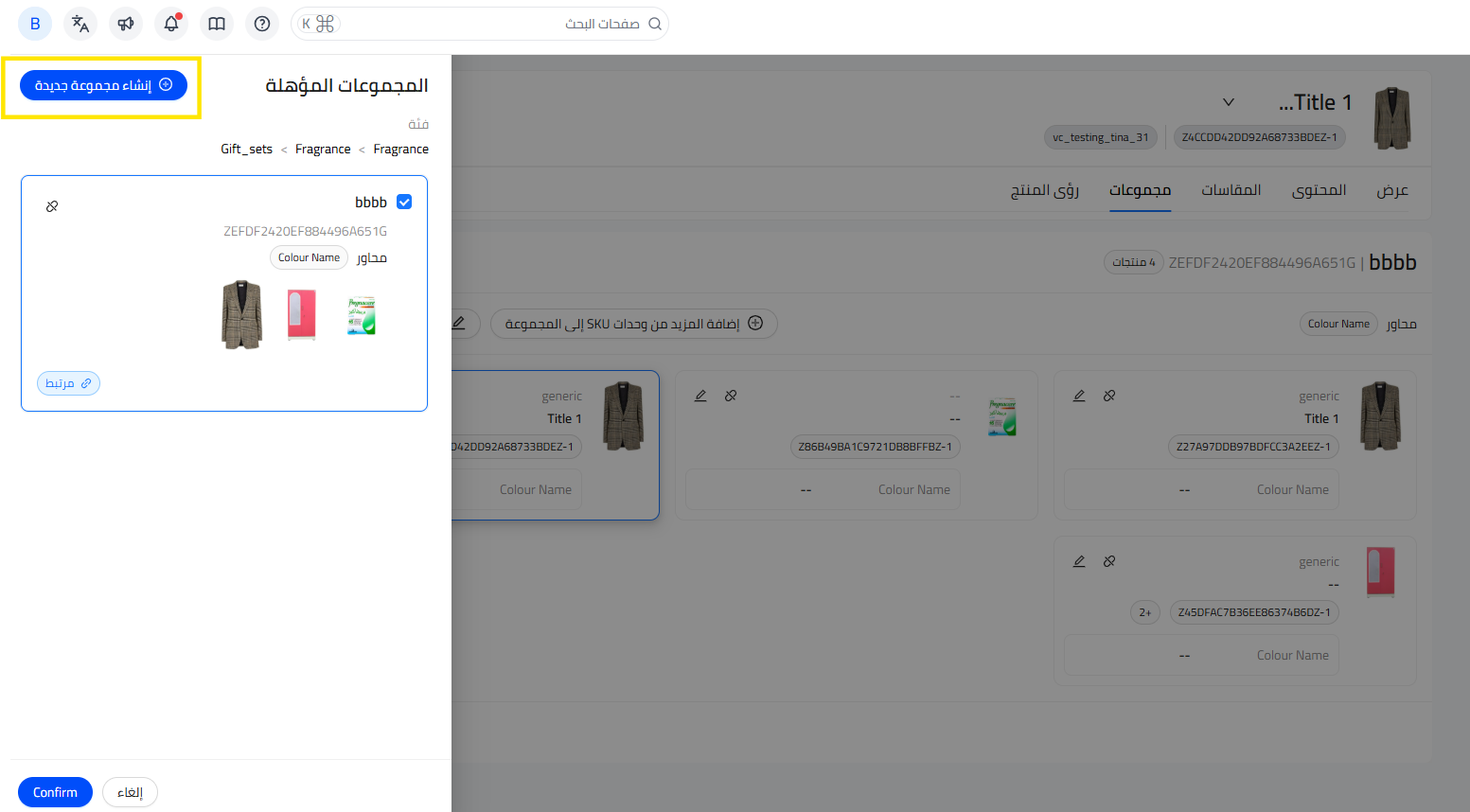
Task: Click edit pencil on Z86B49BA1C9721 product card
Action: tap(700, 396)
